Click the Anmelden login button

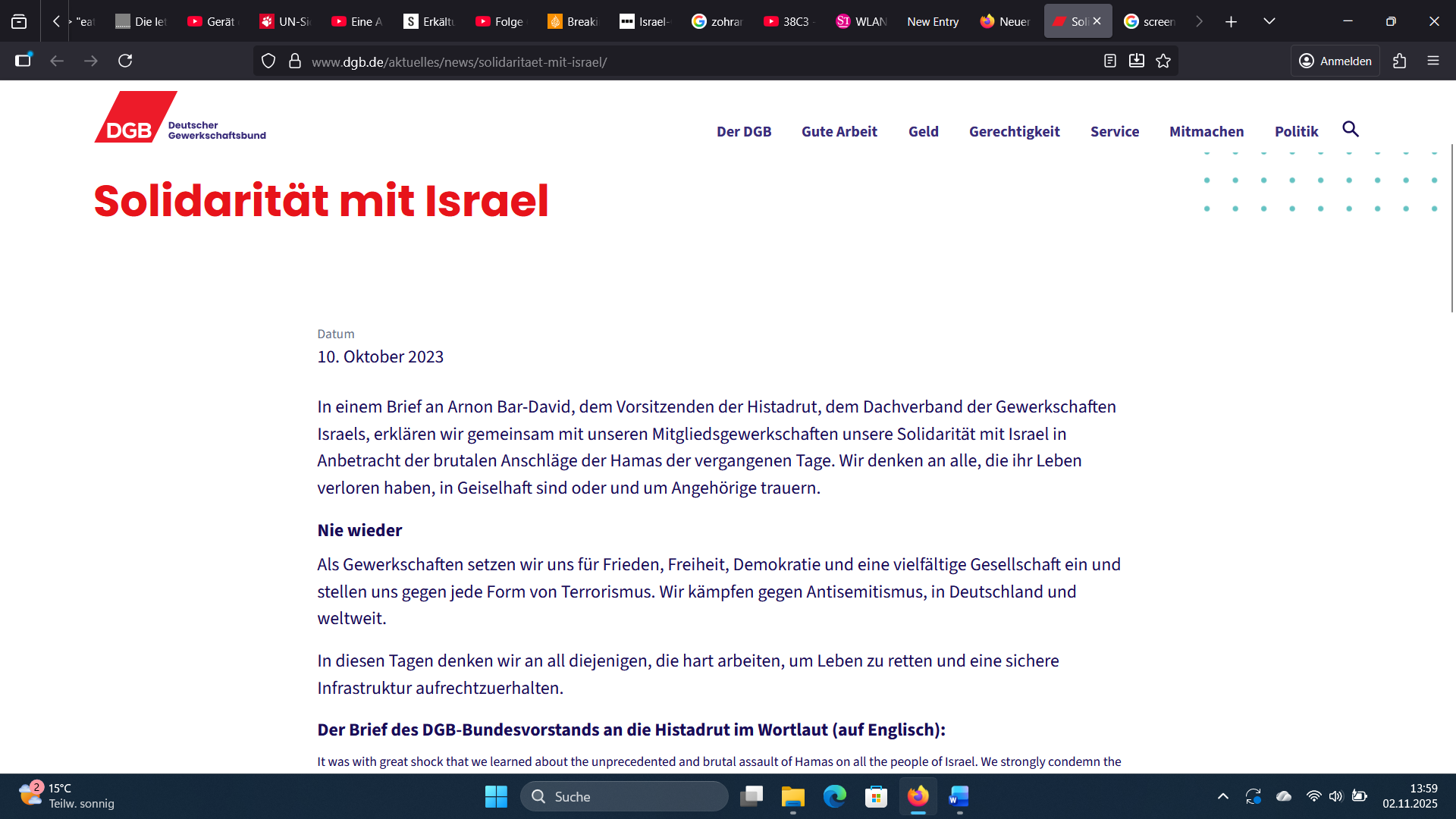tap(1335, 61)
